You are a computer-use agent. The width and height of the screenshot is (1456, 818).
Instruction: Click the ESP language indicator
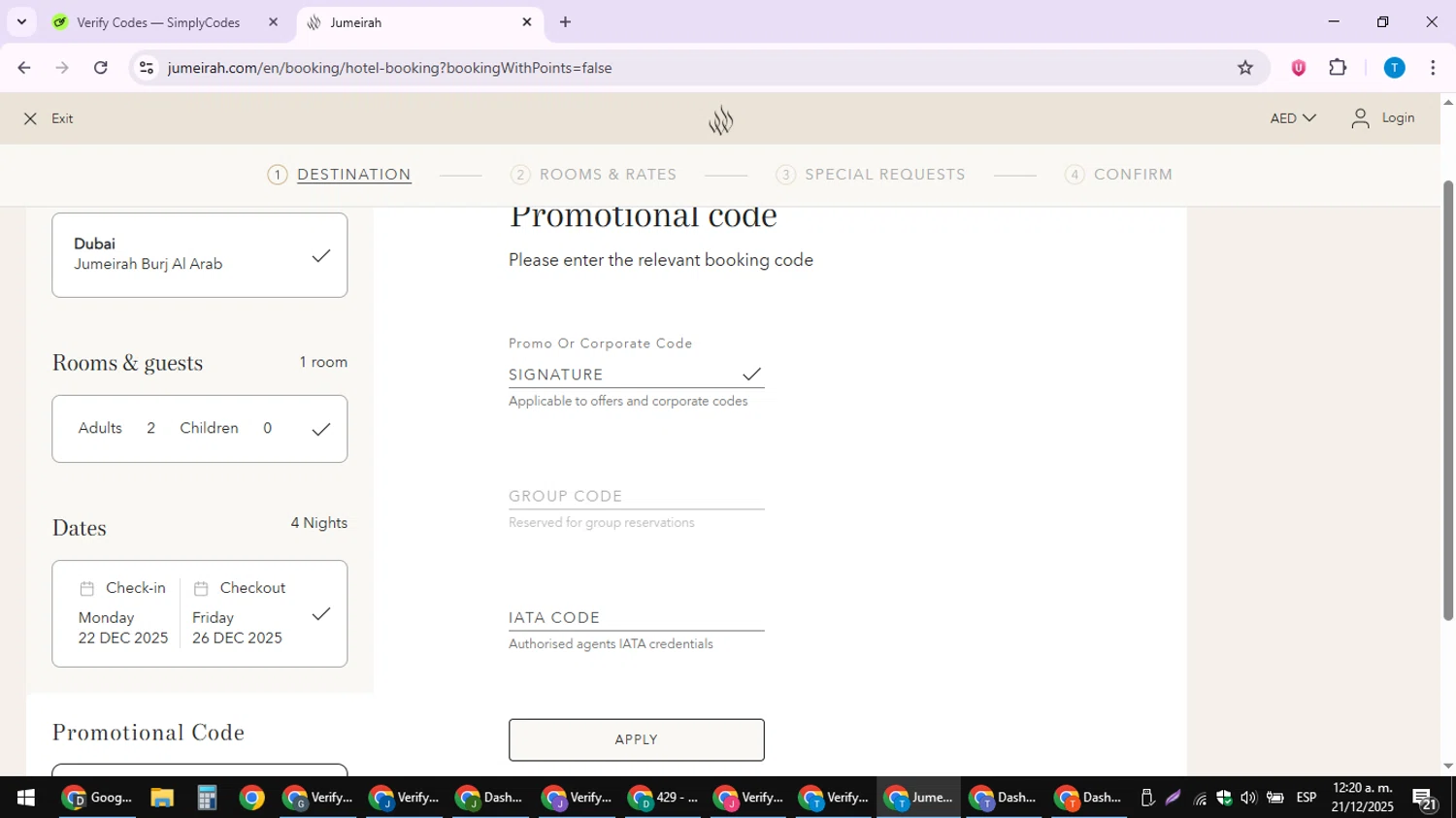click(1307, 799)
